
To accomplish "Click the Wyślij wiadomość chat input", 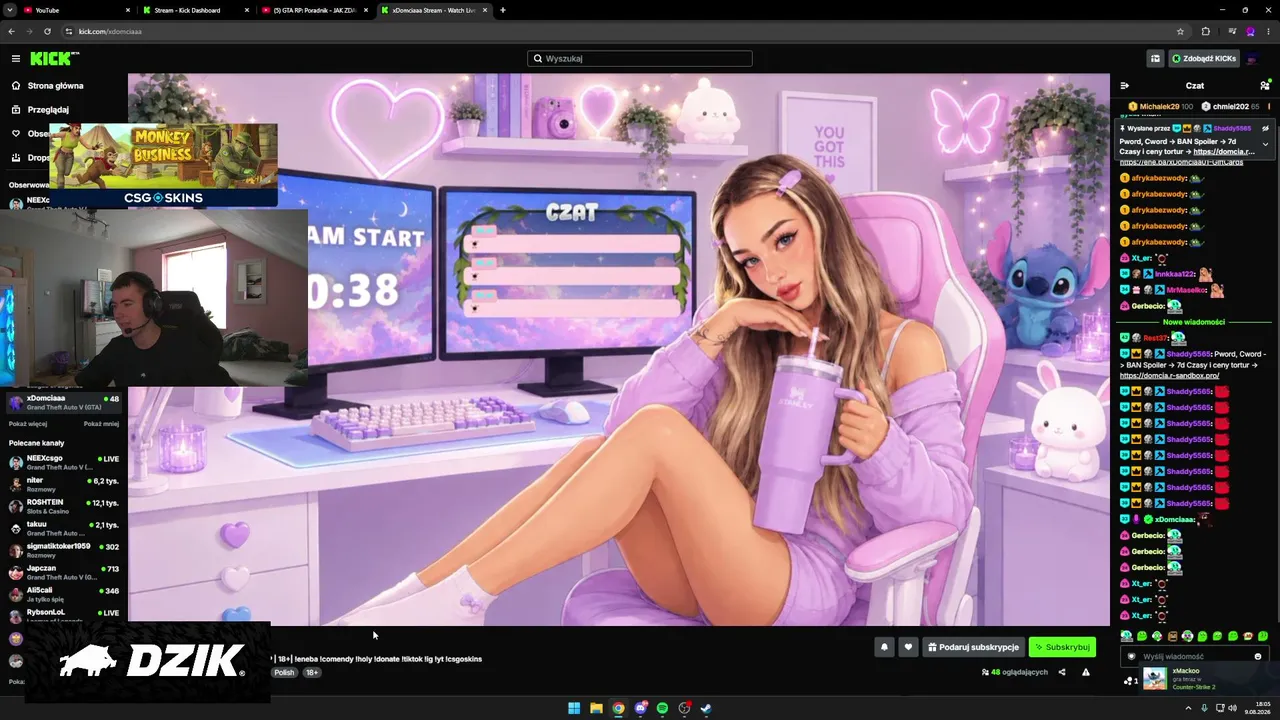I will pyautogui.click(x=1194, y=657).
